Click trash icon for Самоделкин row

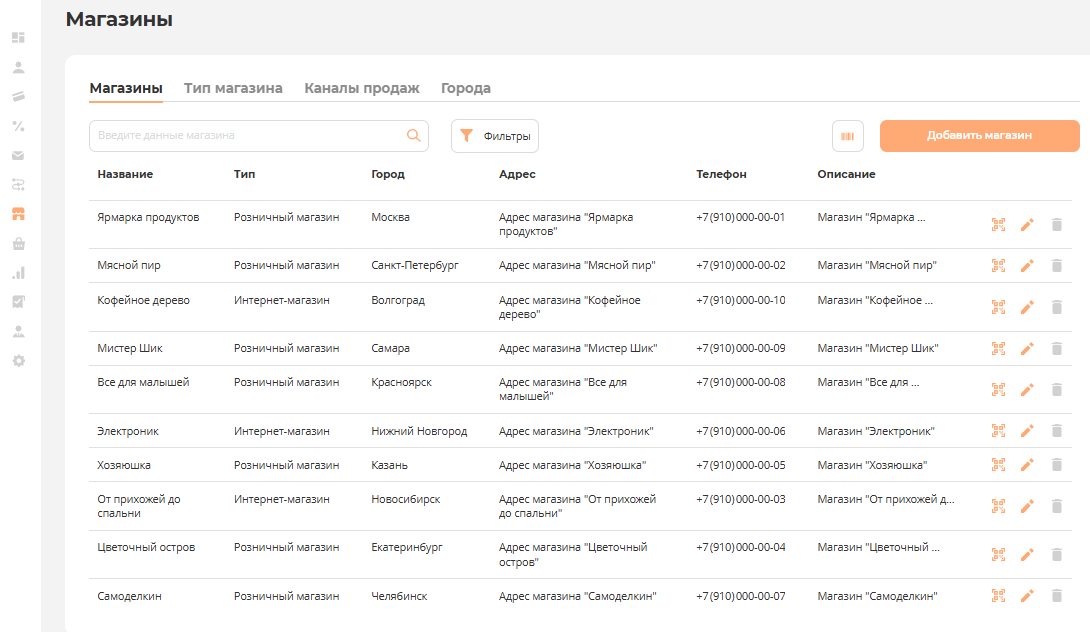pyautogui.click(x=1056, y=596)
